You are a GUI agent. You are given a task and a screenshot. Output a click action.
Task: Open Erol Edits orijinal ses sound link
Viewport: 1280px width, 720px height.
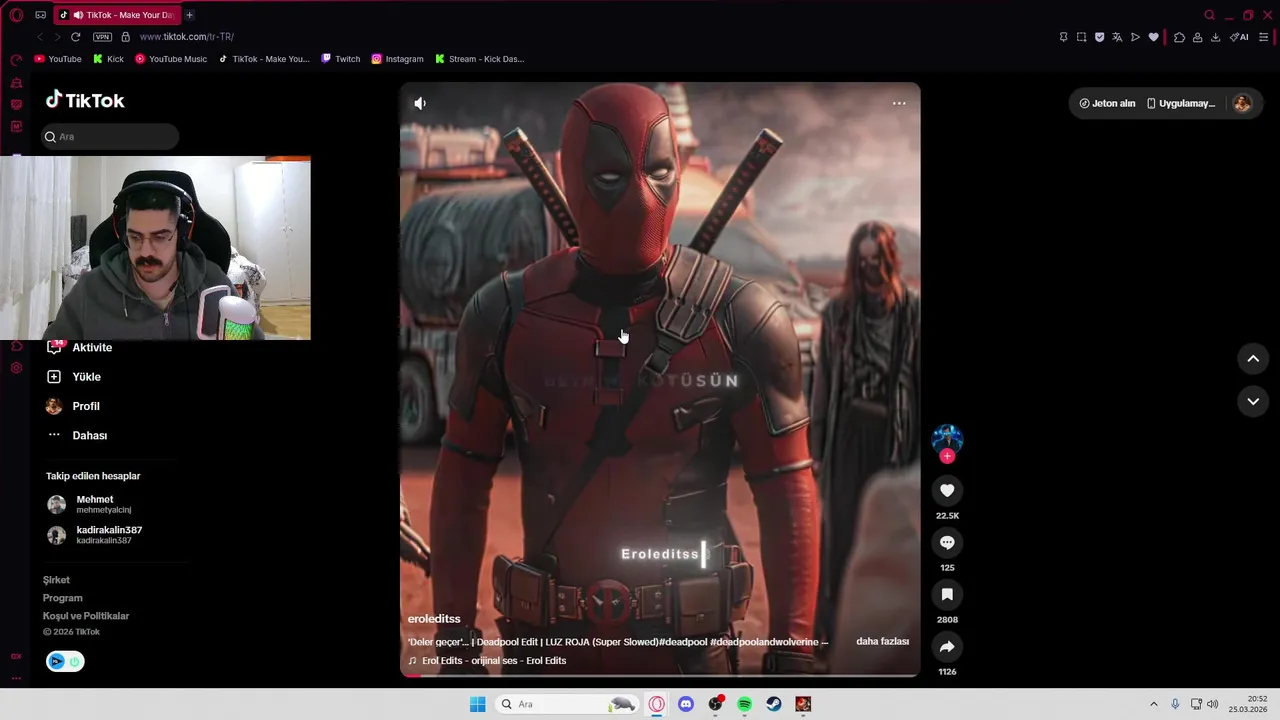click(x=488, y=661)
